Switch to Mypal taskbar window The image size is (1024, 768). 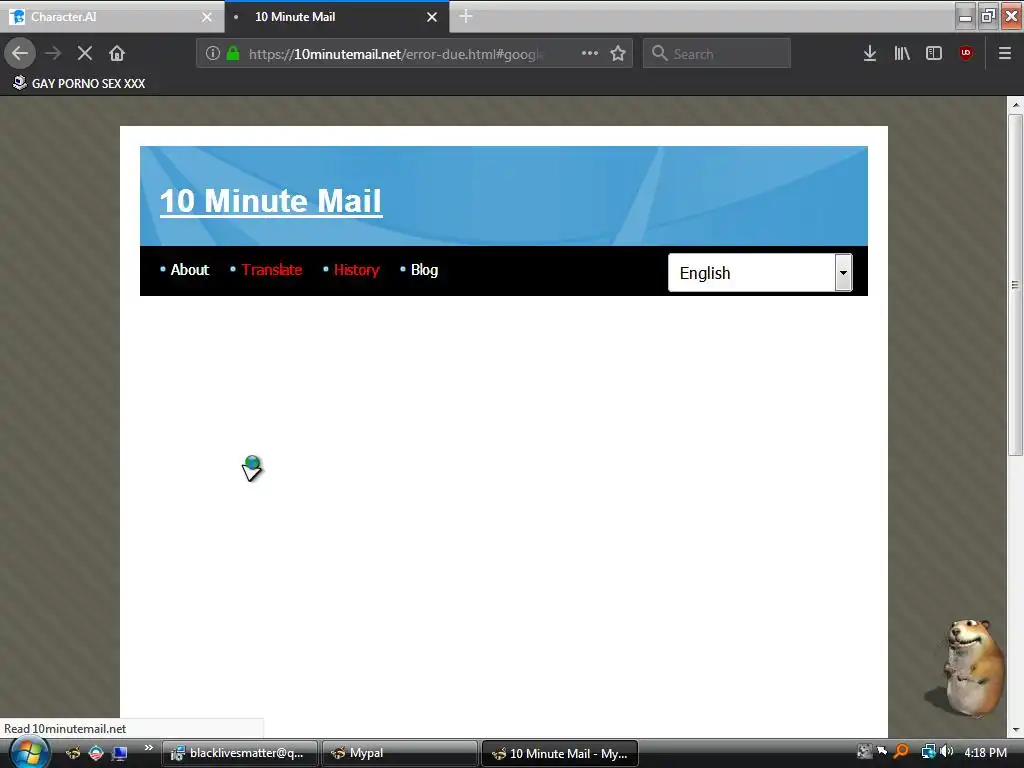pyautogui.click(x=400, y=753)
